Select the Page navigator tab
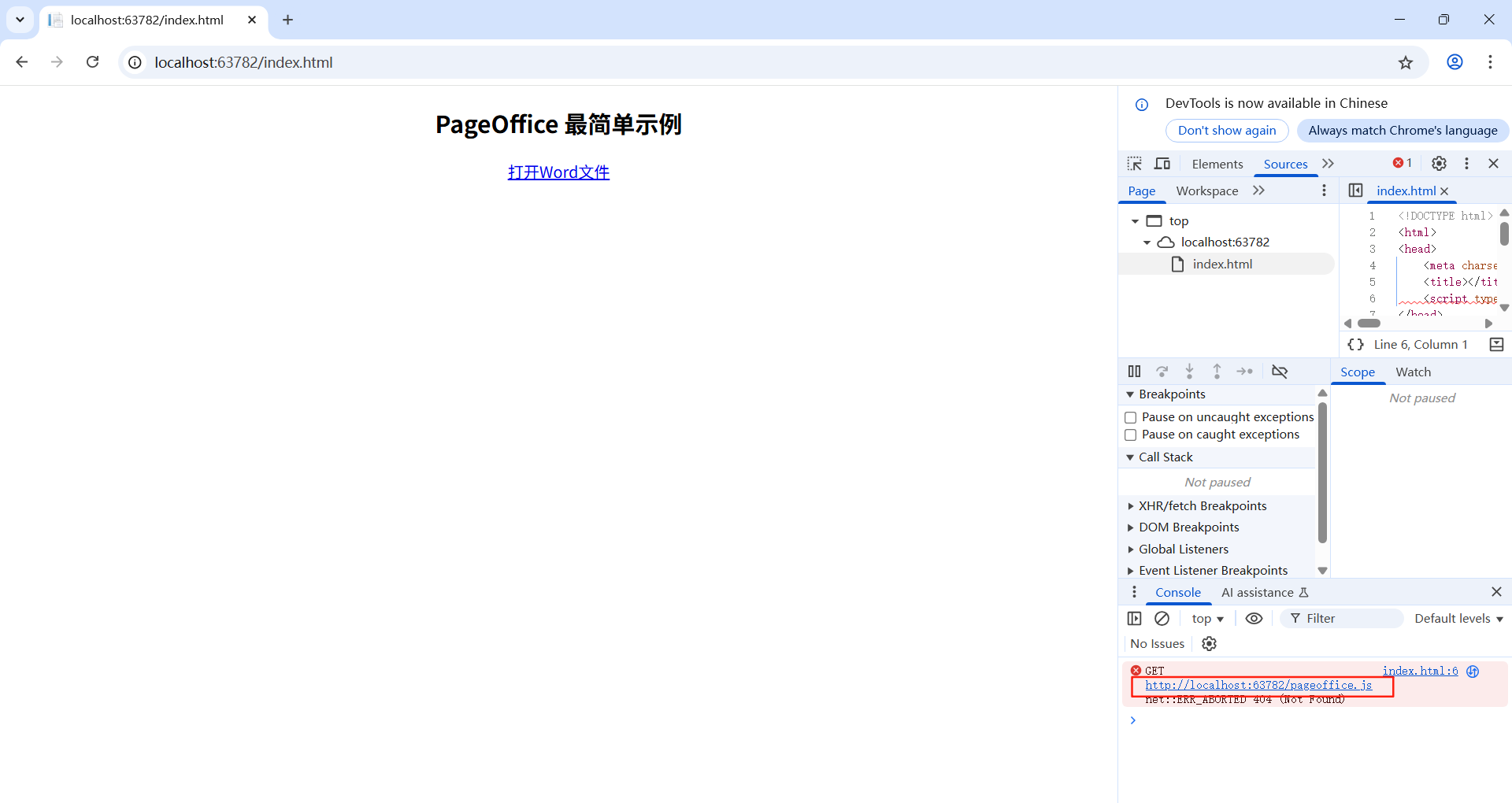1512x803 pixels. pos(1142,191)
